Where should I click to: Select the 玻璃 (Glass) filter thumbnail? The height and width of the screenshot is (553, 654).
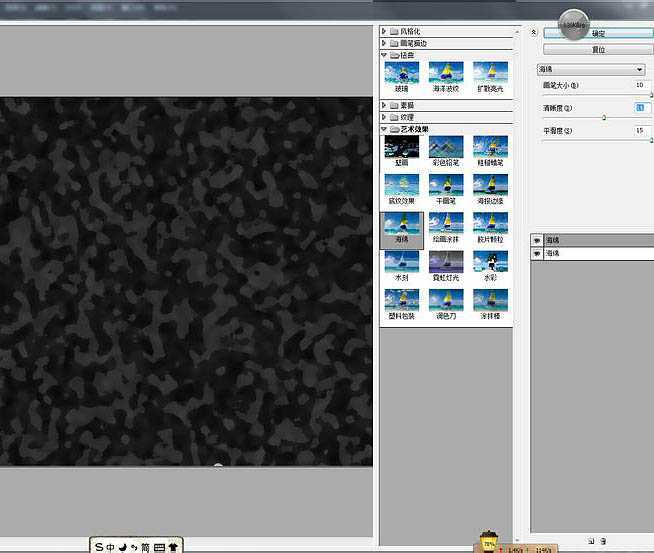(401, 73)
